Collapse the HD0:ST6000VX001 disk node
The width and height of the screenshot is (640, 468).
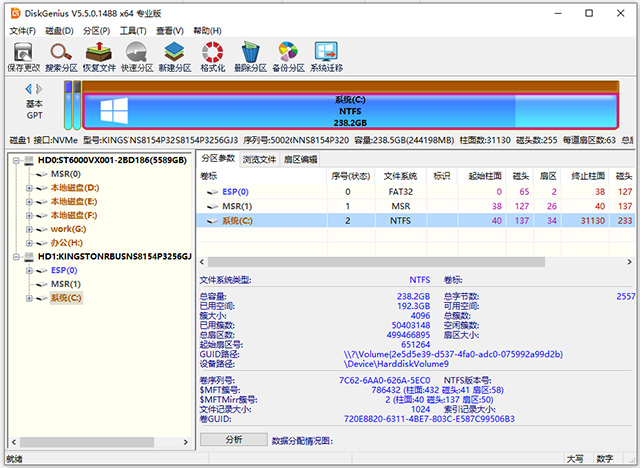16,160
